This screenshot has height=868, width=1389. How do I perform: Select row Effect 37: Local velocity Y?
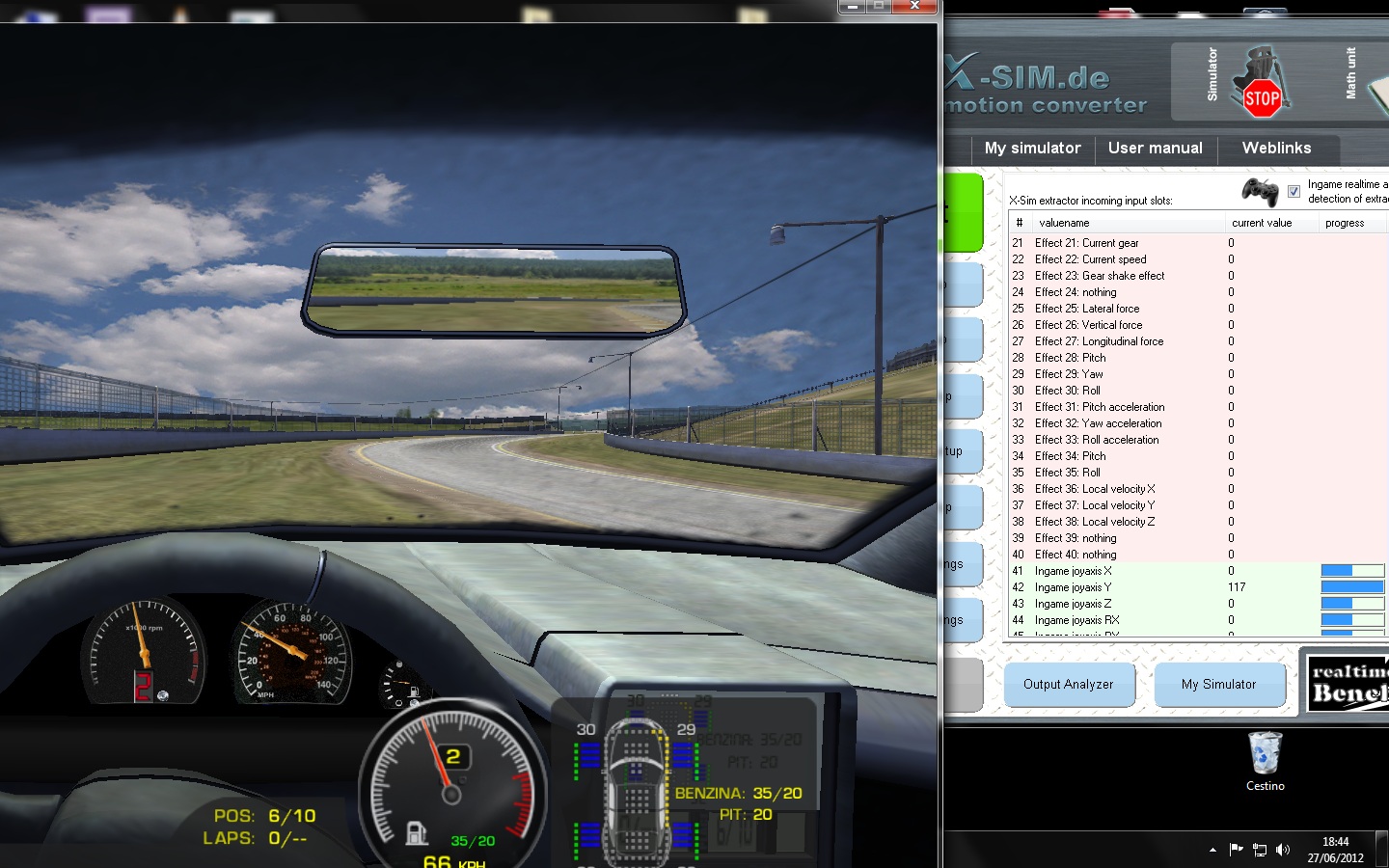click(x=1197, y=505)
